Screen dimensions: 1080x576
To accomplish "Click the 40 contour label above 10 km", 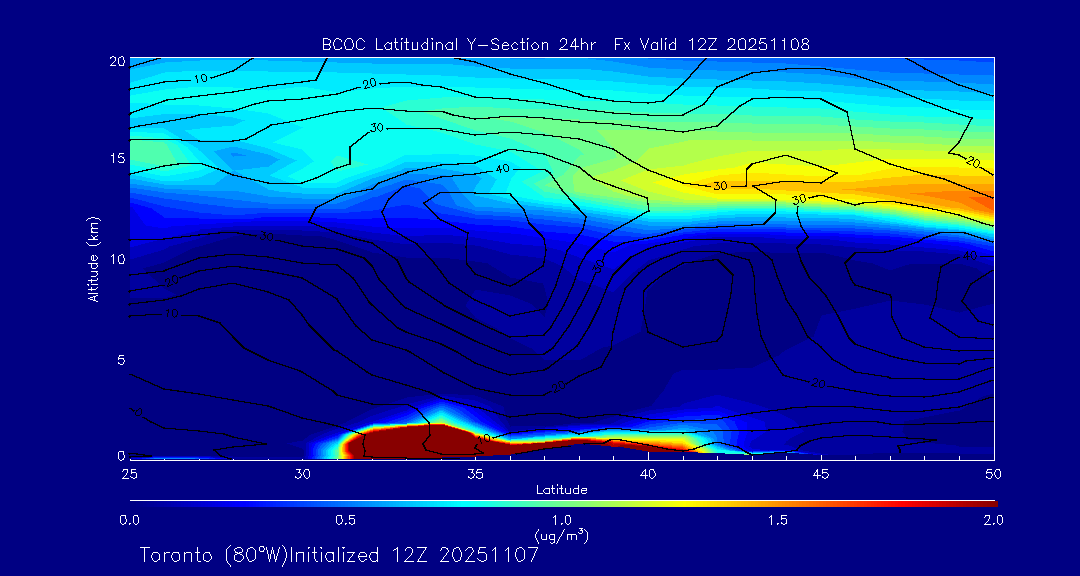I will (503, 169).
